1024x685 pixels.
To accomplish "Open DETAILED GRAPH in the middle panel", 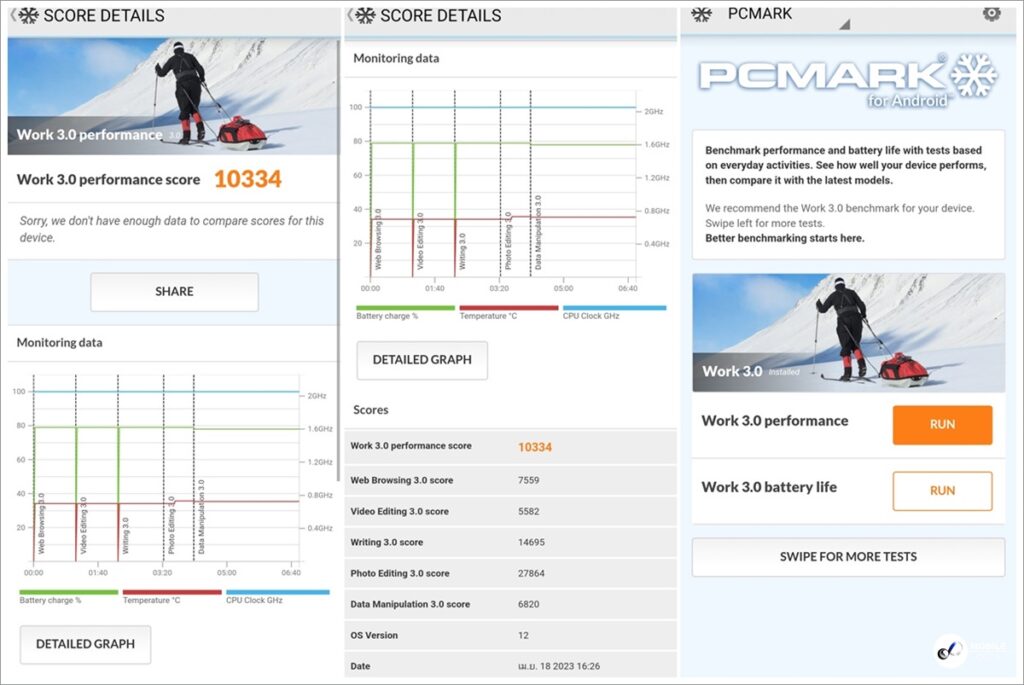I will coord(422,360).
